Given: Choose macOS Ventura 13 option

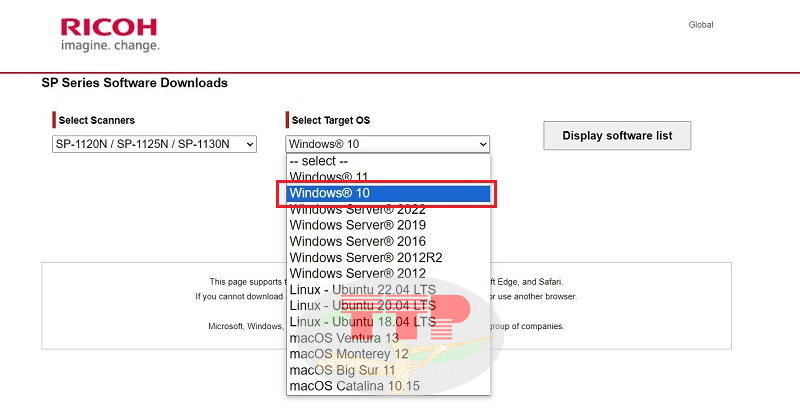Looking at the screenshot, I should pyautogui.click(x=388, y=338).
